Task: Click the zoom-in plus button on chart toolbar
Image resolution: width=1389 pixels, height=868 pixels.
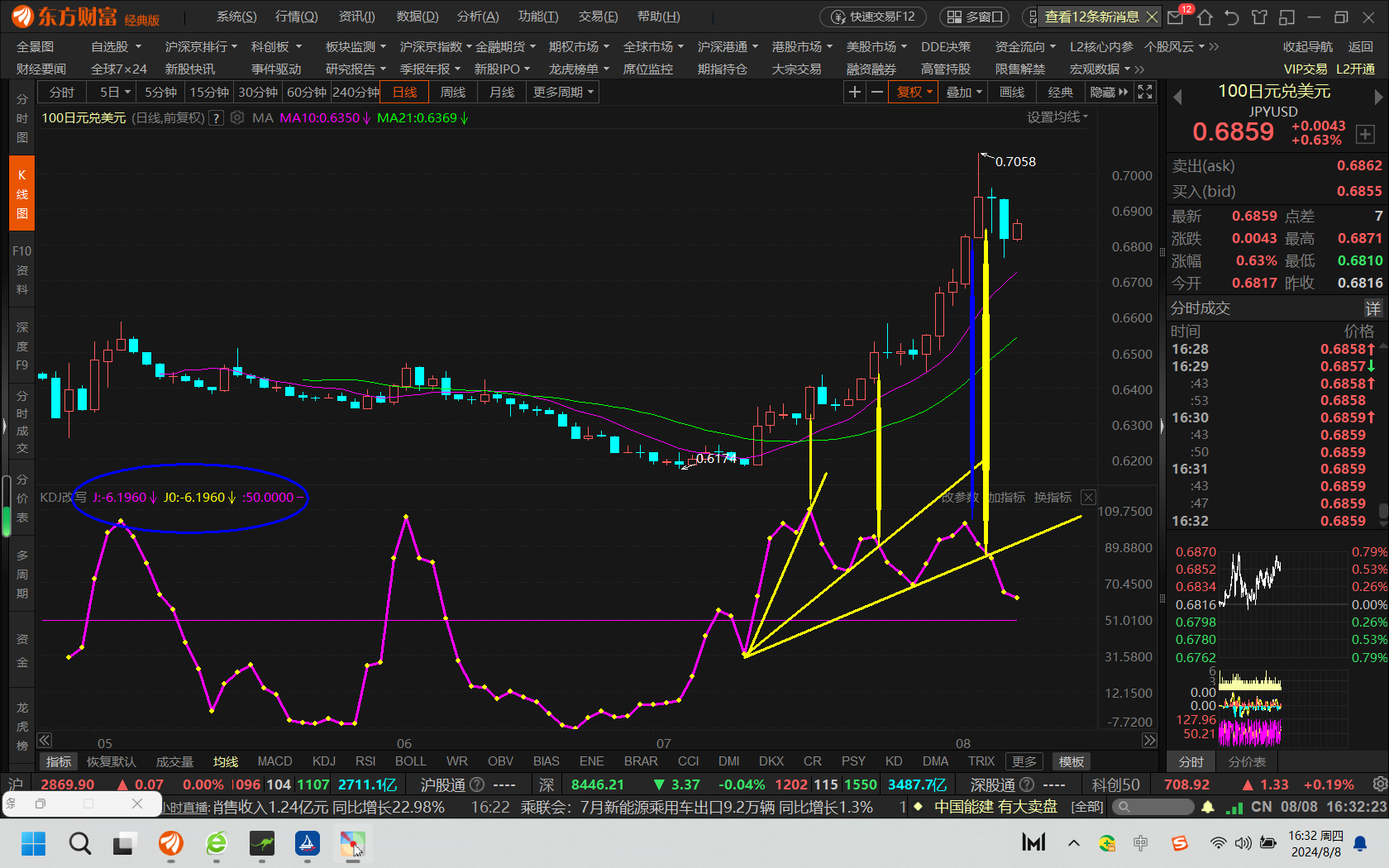Action: 855,92
